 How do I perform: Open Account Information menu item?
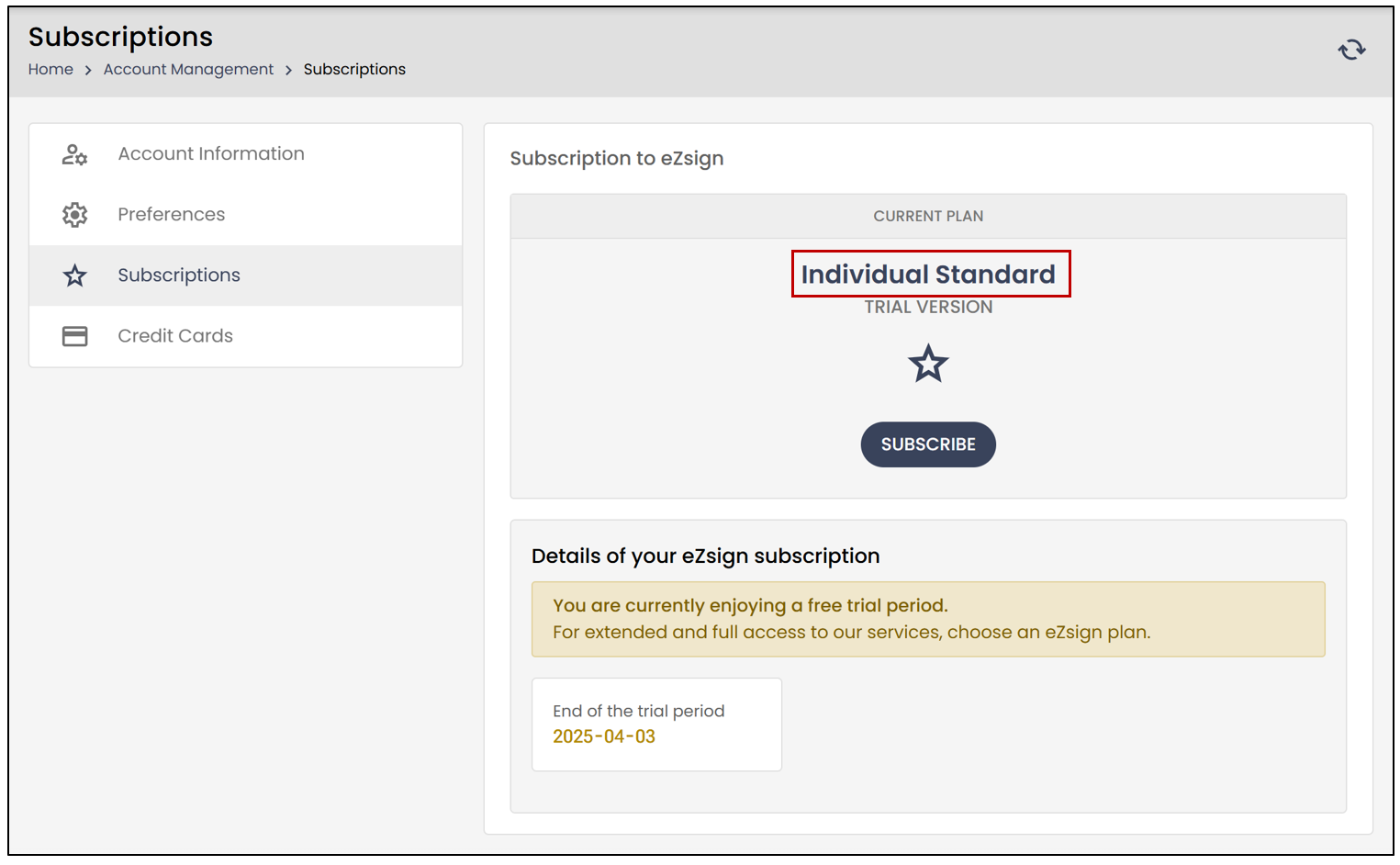click(x=246, y=154)
